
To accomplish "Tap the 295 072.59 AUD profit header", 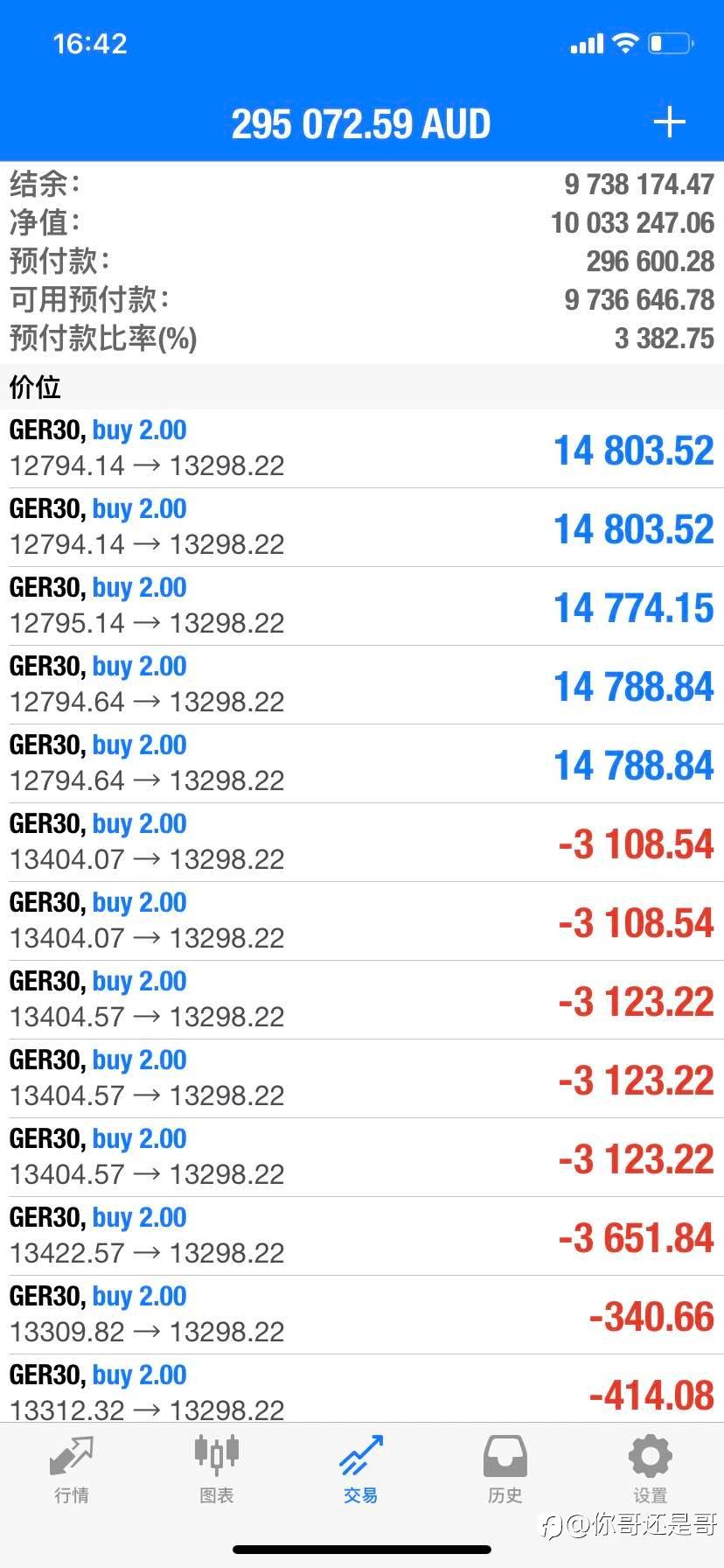I will coord(360,123).
